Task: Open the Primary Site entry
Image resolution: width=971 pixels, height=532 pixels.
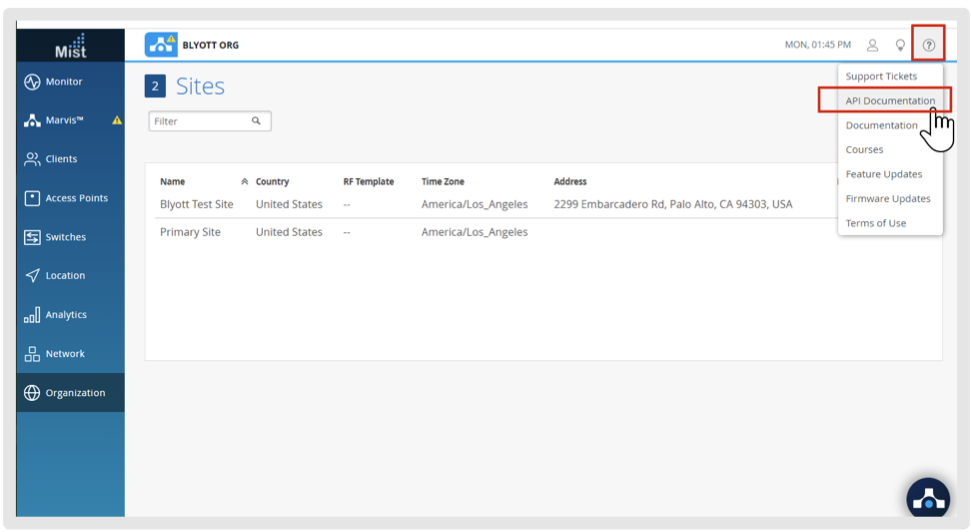Action: (x=190, y=232)
